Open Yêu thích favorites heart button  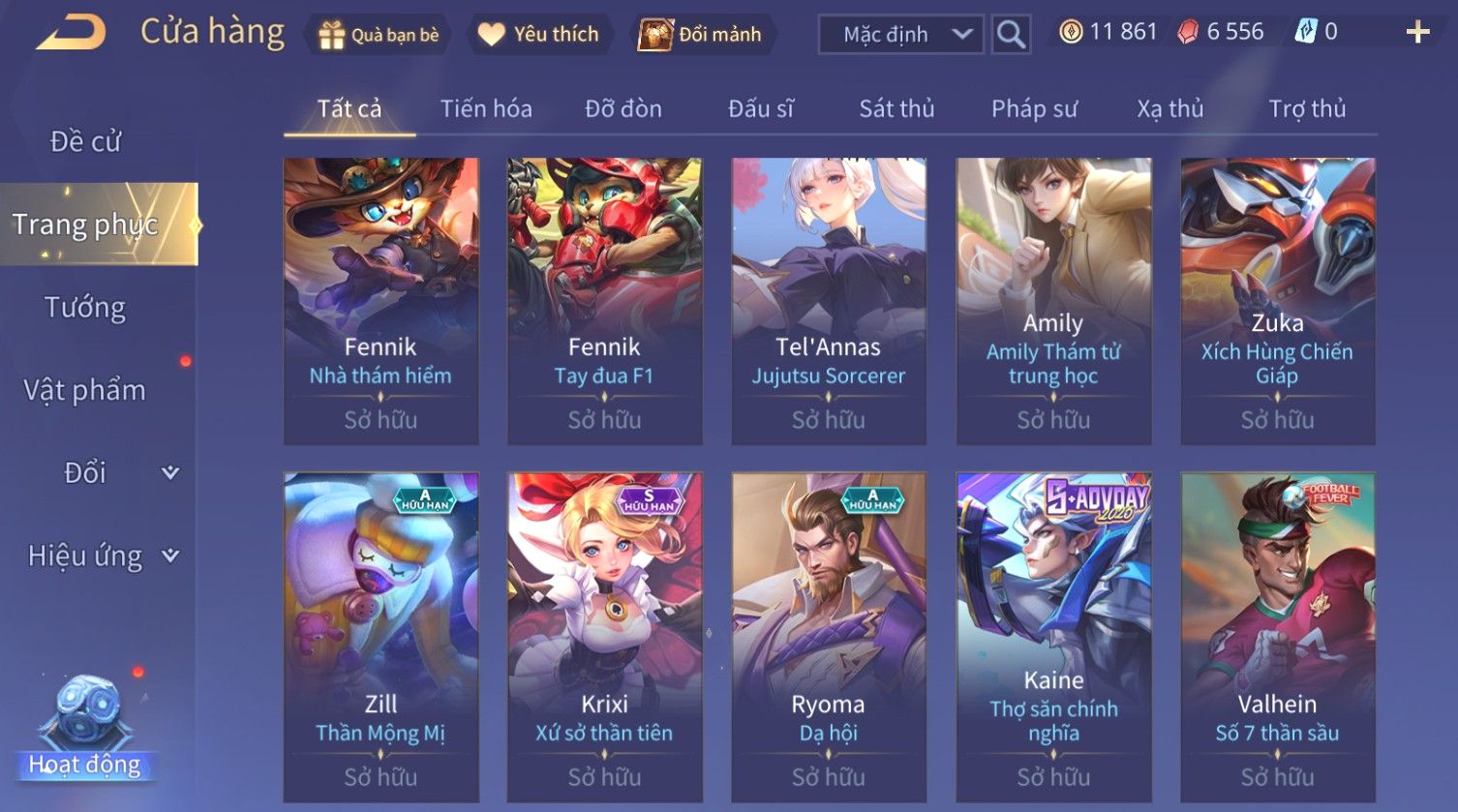pos(539,34)
